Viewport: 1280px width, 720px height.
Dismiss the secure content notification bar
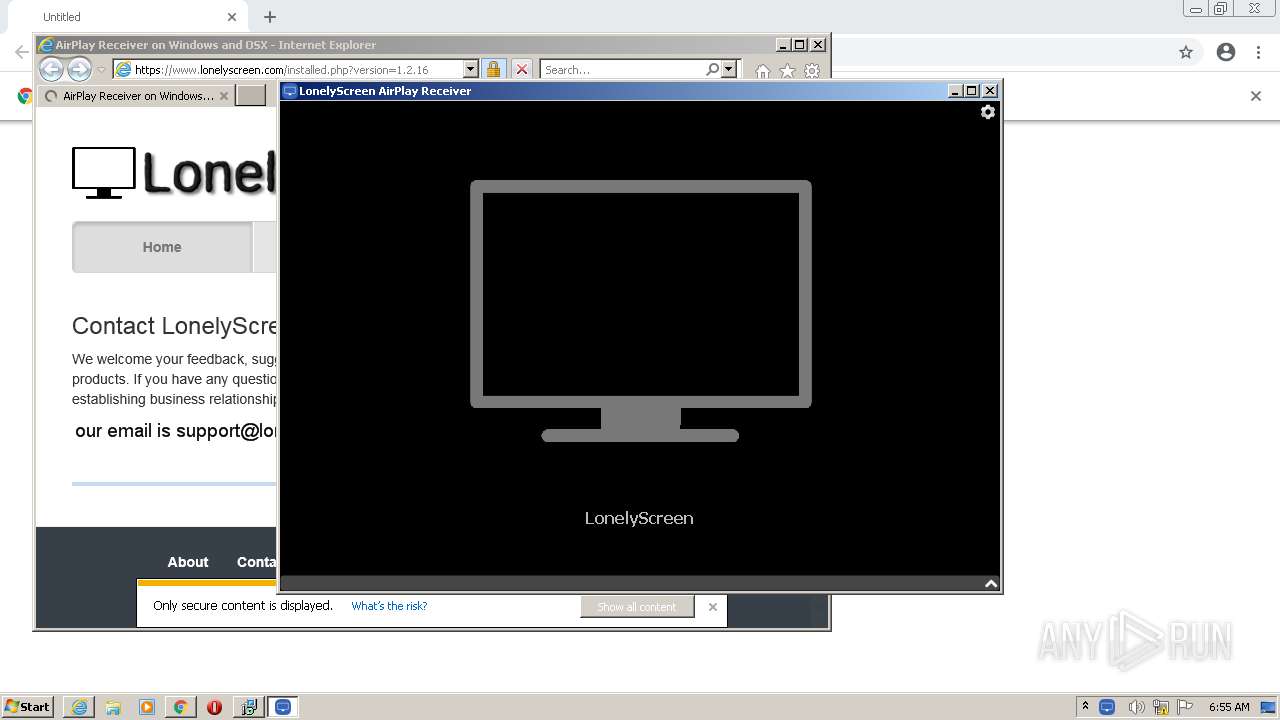(x=713, y=607)
